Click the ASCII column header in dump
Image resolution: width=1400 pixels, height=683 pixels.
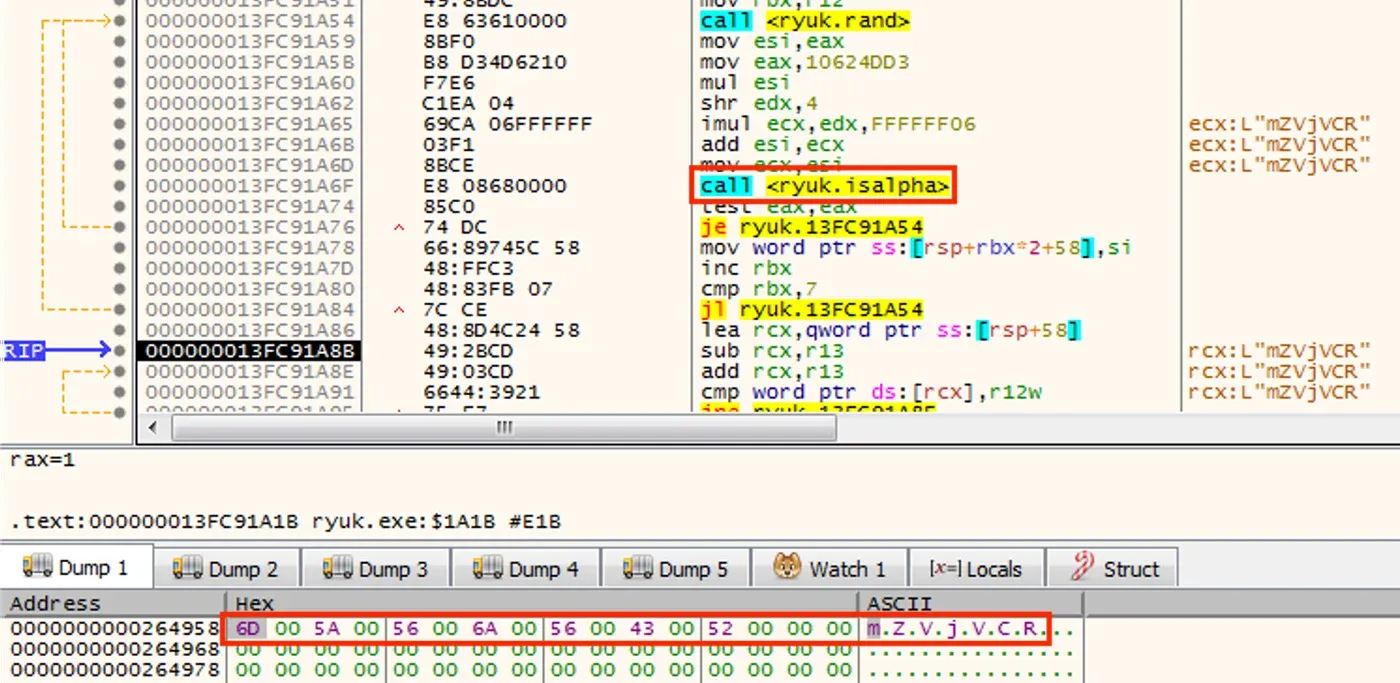point(899,604)
